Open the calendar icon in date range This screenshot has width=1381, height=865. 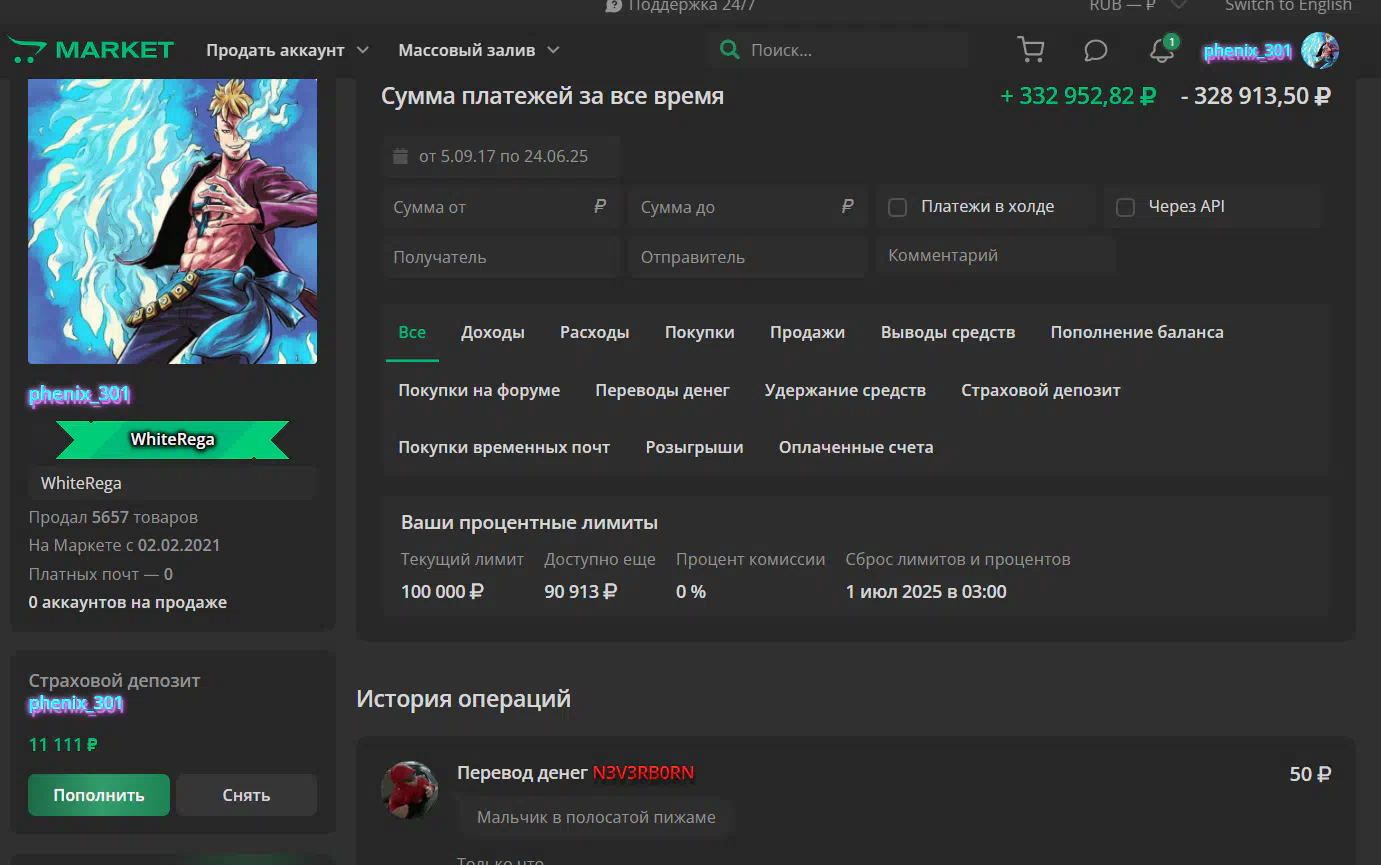(x=401, y=156)
